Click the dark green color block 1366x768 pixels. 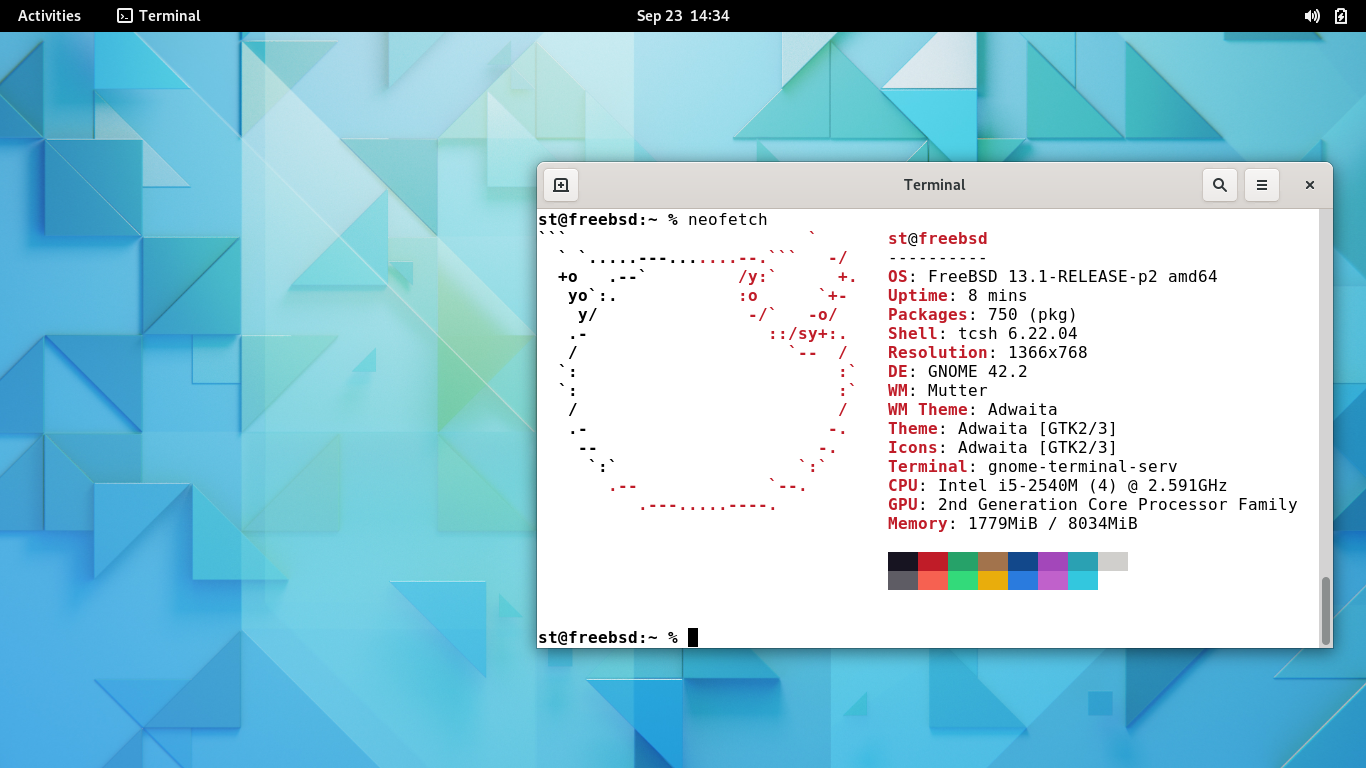click(x=963, y=561)
